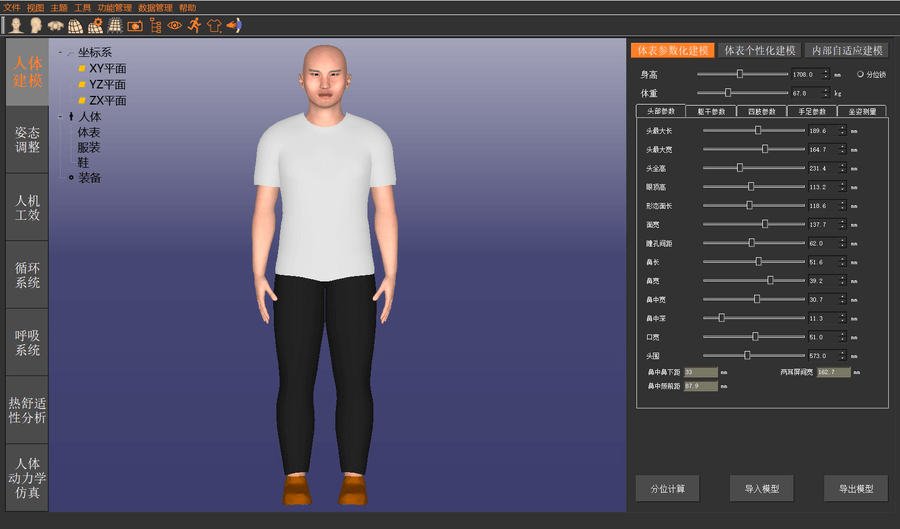Toggle the ZX平面 yellow square

tap(82, 101)
